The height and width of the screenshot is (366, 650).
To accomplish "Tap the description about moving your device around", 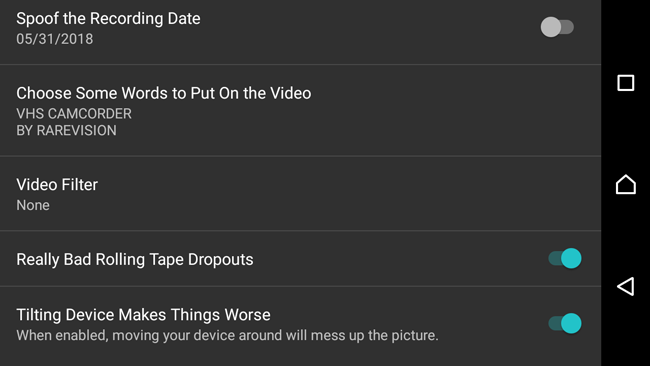I will pyautogui.click(x=227, y=335).
